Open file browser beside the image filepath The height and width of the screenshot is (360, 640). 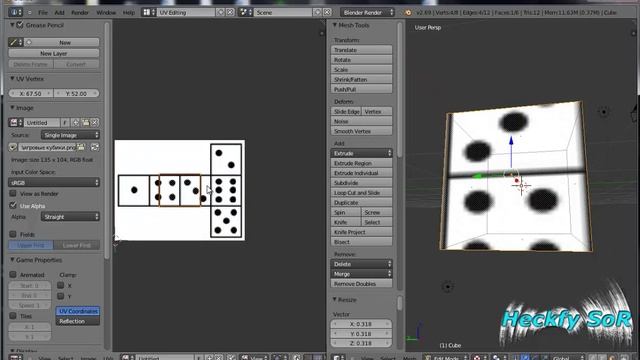tap(81, 147)
